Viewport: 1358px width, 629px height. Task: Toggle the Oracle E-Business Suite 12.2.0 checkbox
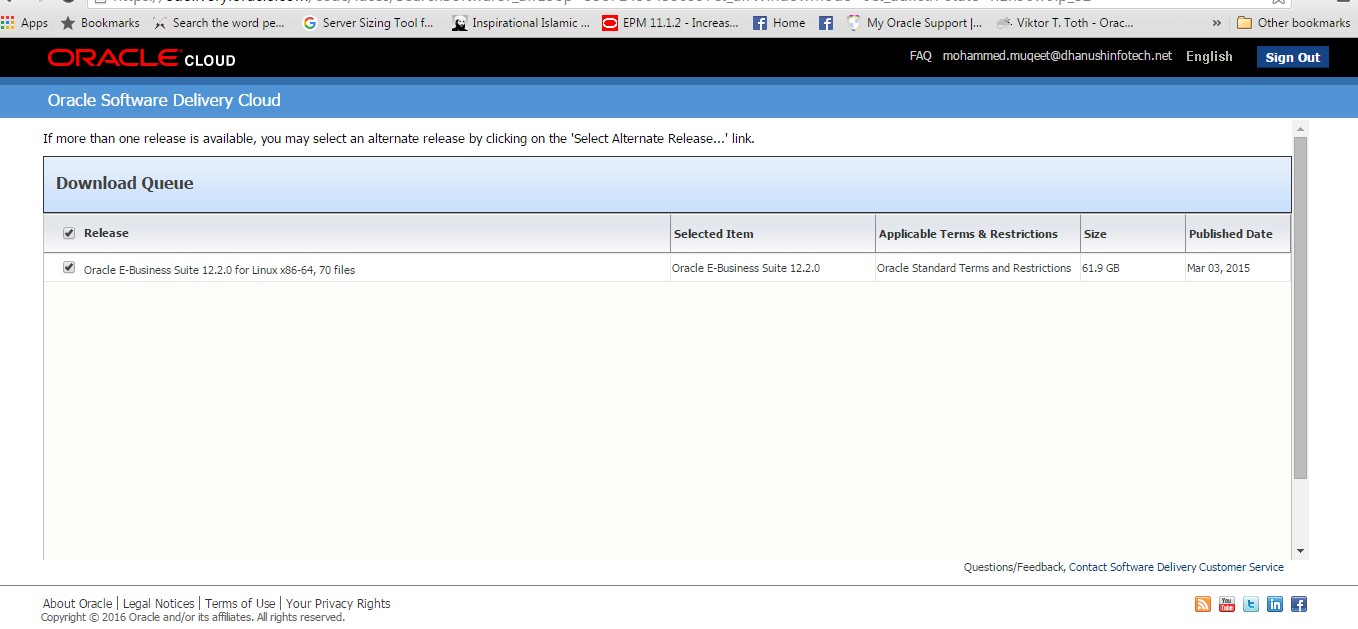[x=68, y=267]
